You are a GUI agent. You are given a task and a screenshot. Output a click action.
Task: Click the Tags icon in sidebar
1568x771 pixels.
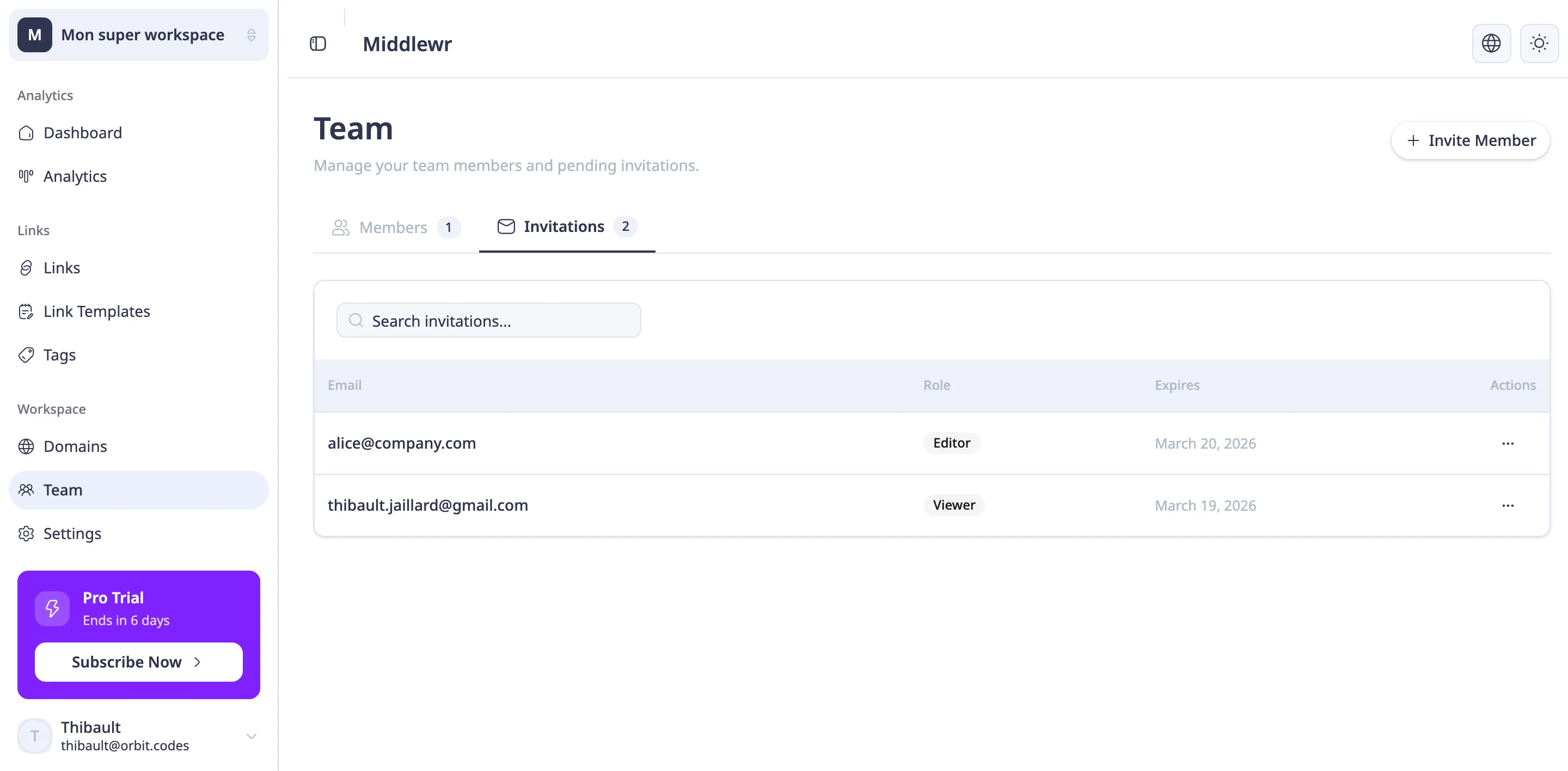click(x=26, y=355)
